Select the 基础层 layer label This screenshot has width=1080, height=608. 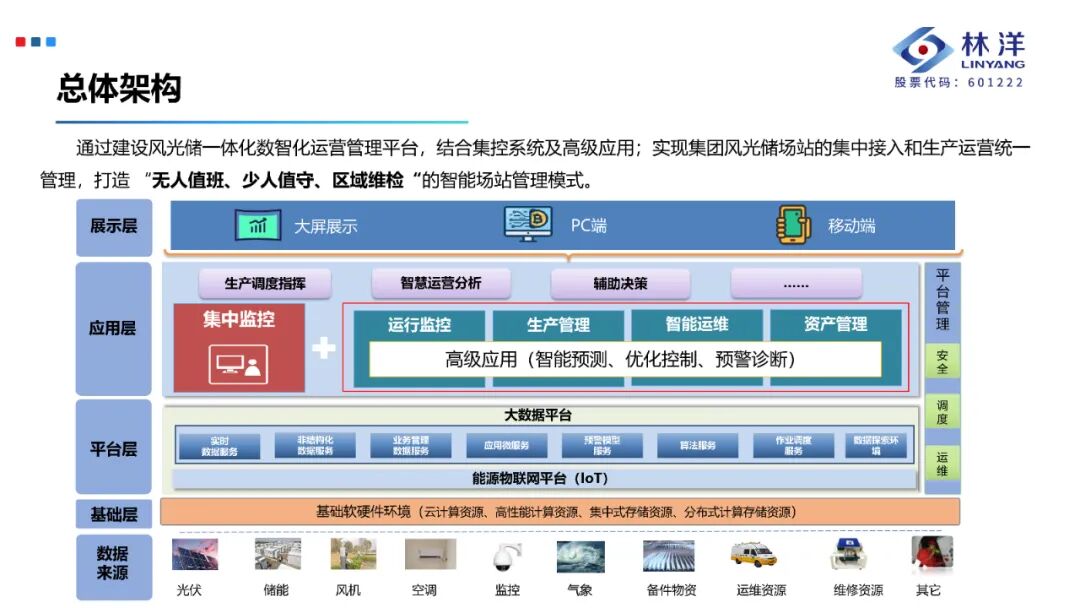[114, 514]
